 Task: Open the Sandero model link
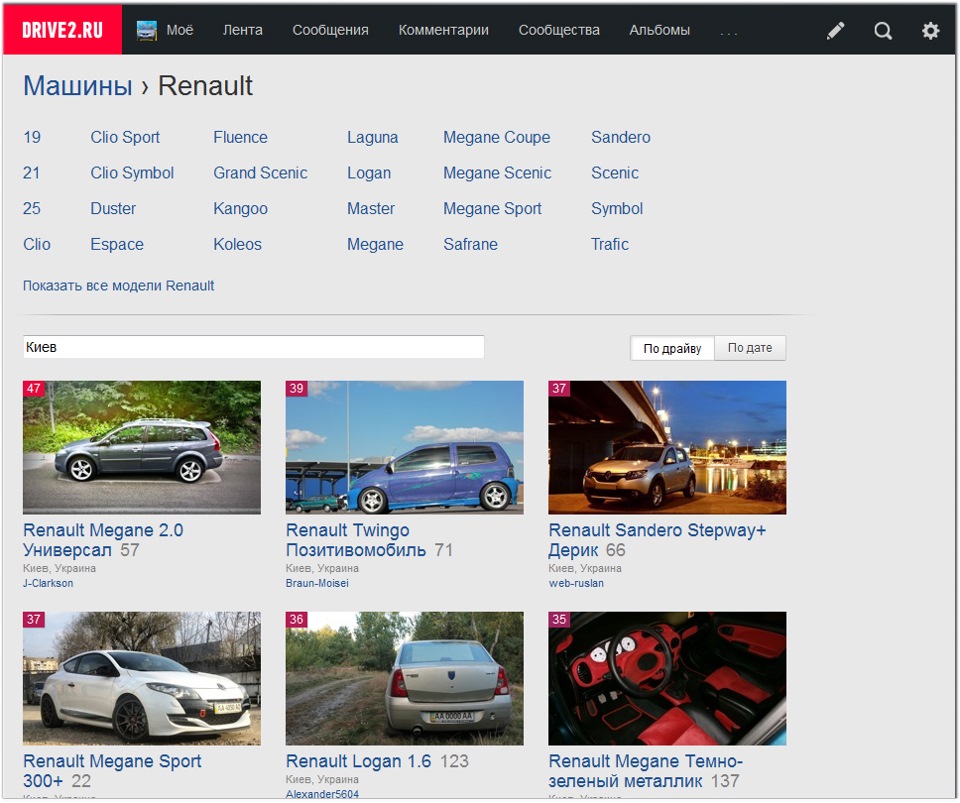(x=621, y=137)
